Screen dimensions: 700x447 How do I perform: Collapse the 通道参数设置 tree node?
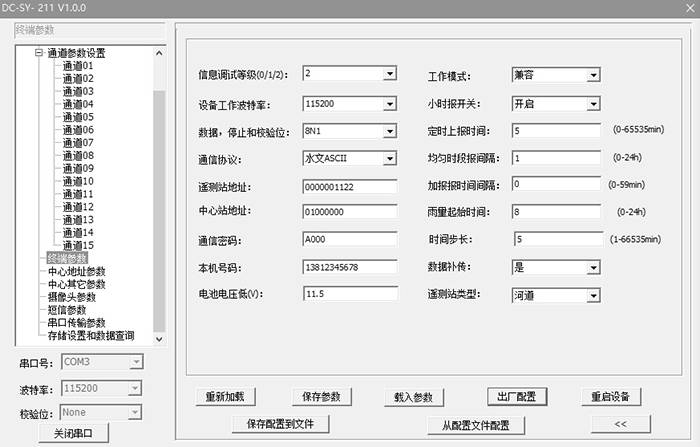coord(39,53)
